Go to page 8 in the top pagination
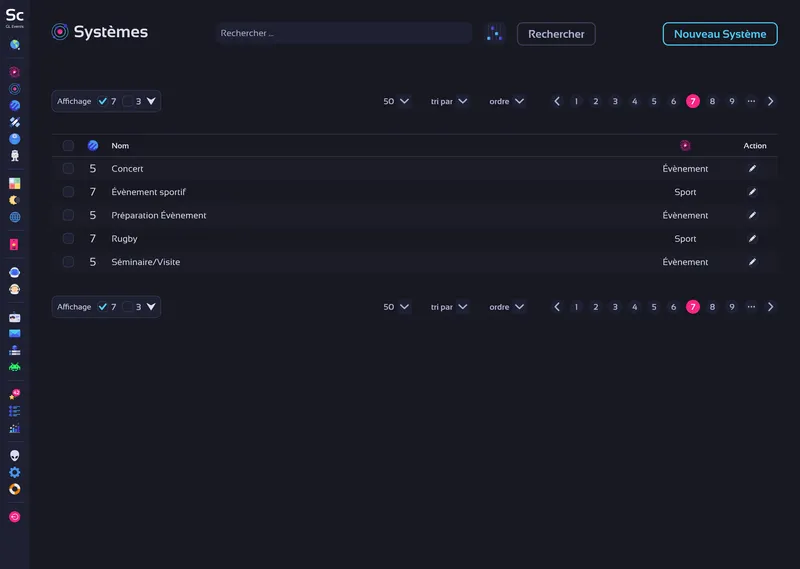Screen dimensions: 800x569 (712, 101)
